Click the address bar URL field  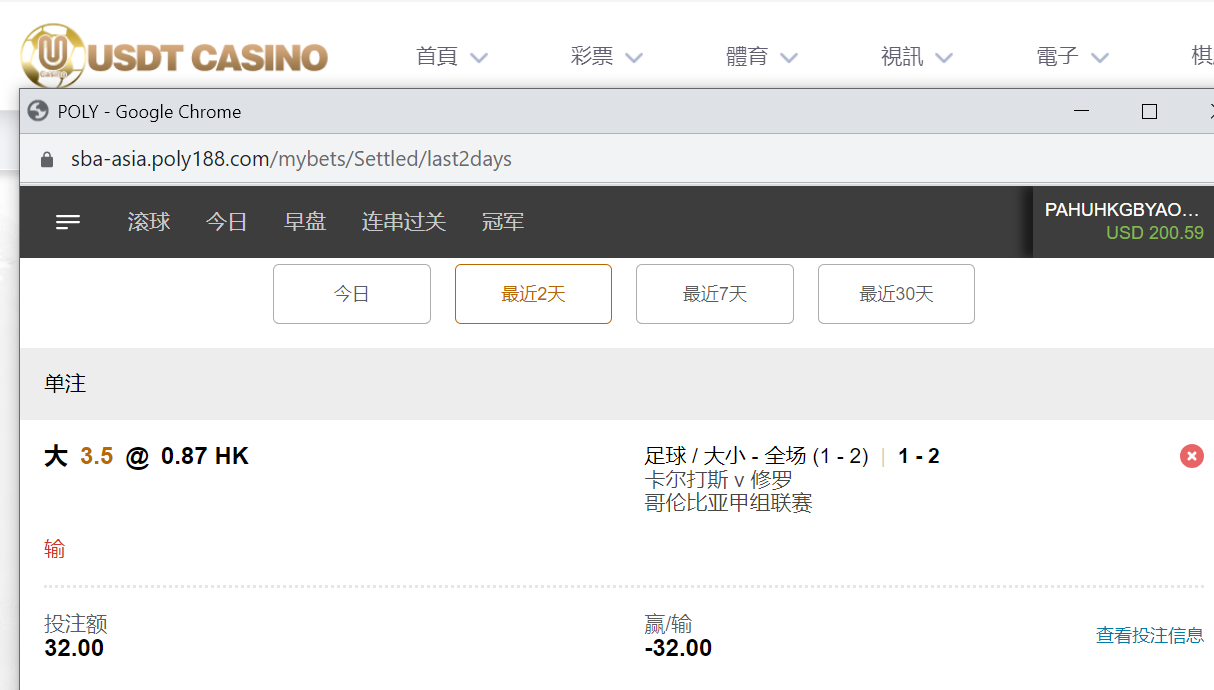(291, 160)
